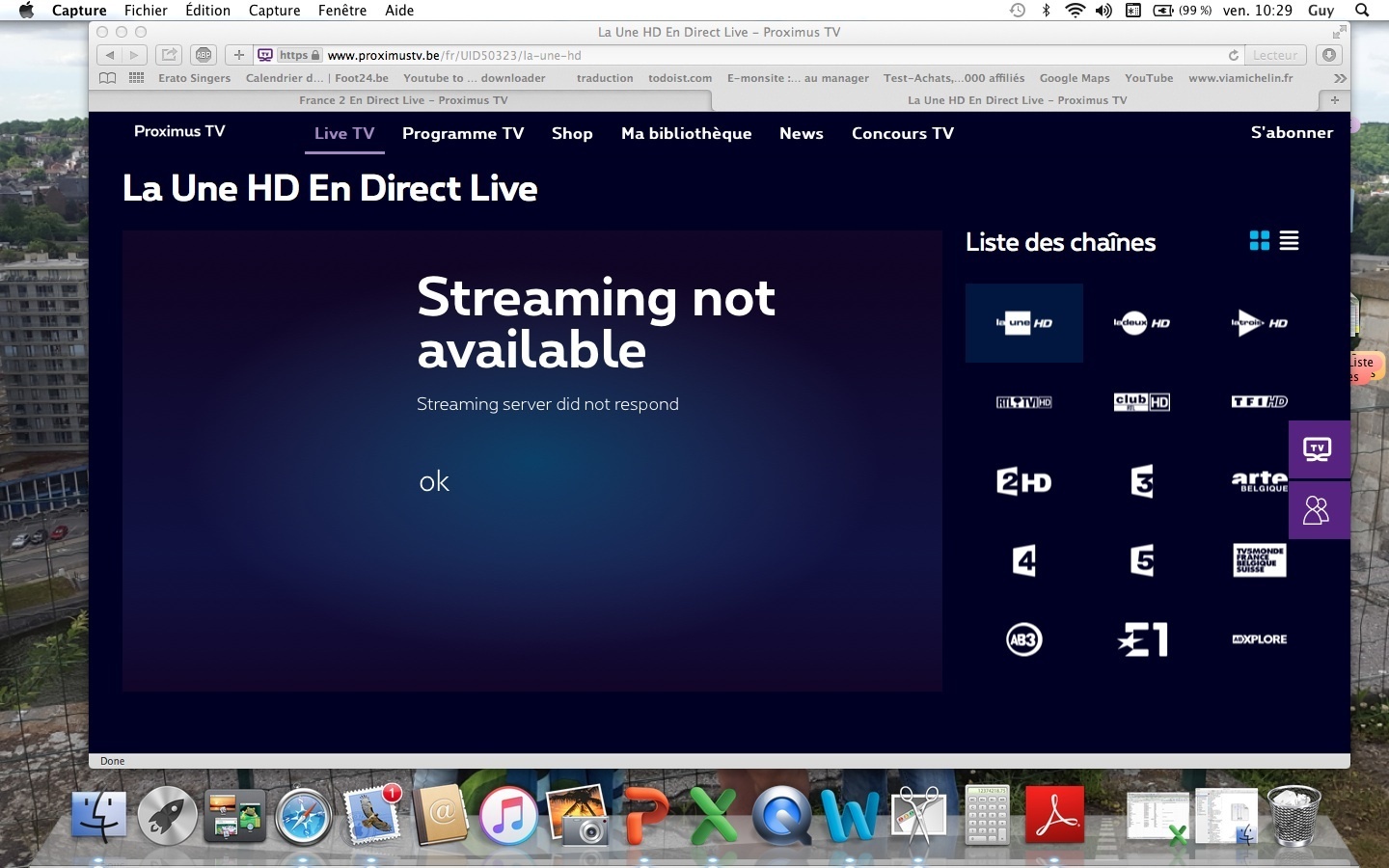Click the Safari address bar URL

(x=454, y=55)
